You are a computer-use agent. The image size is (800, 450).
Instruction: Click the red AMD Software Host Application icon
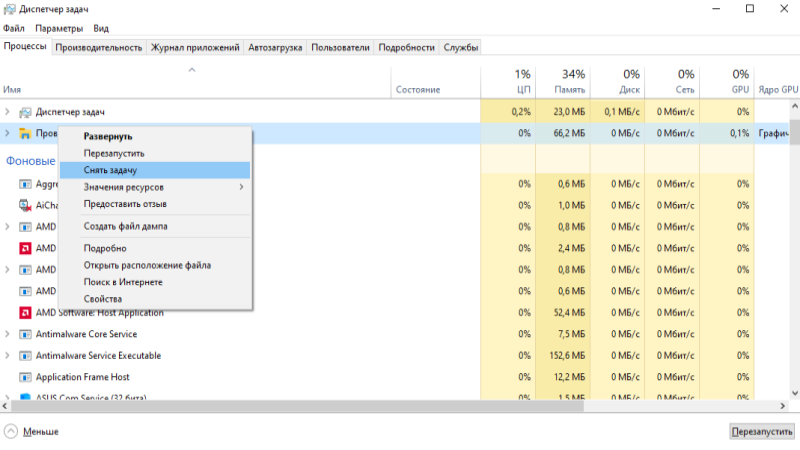pos(25,313)
